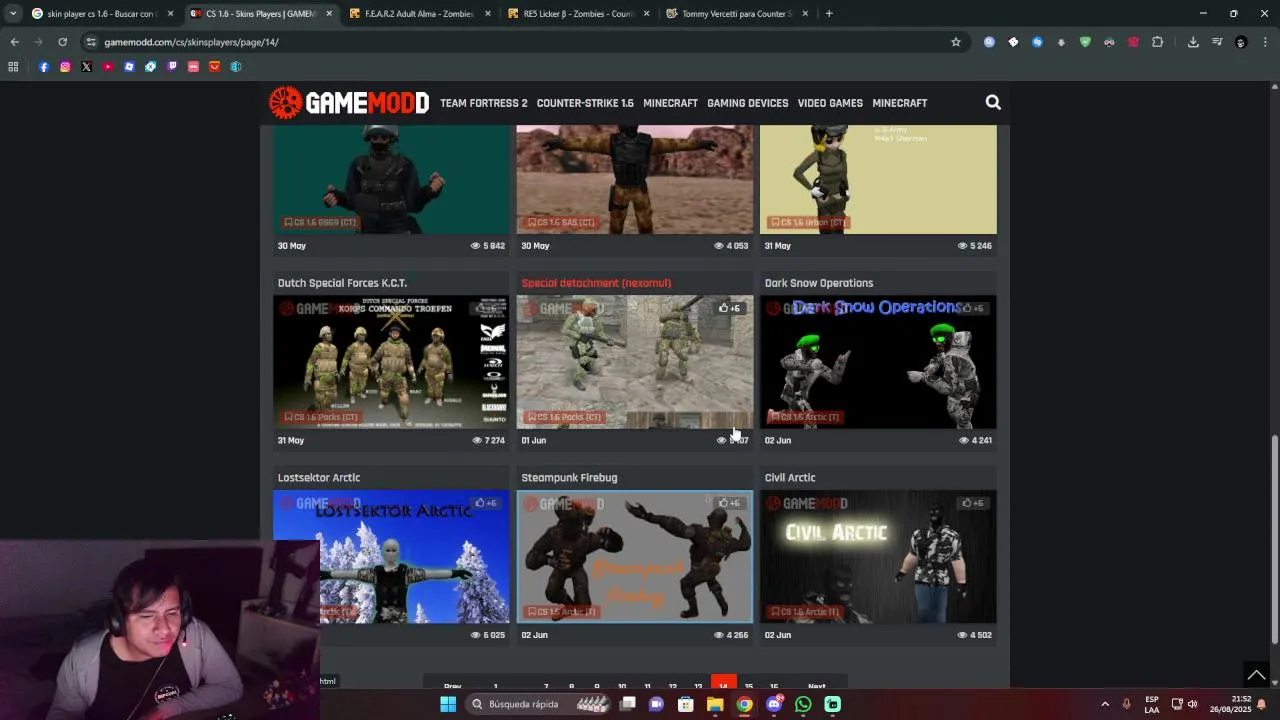The width and height of the screenshot is (1280, 720).
Task: Open the site search magnifier icon
Action: (x=993, y=102)
